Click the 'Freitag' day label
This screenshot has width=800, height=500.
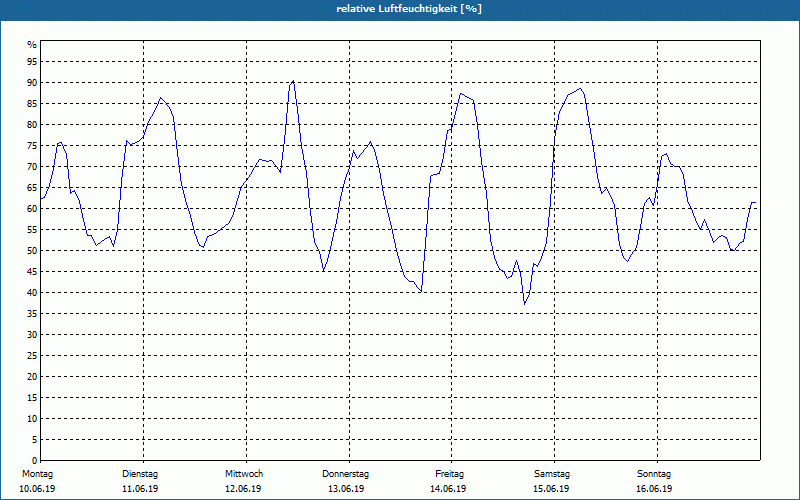click(449, 474)
